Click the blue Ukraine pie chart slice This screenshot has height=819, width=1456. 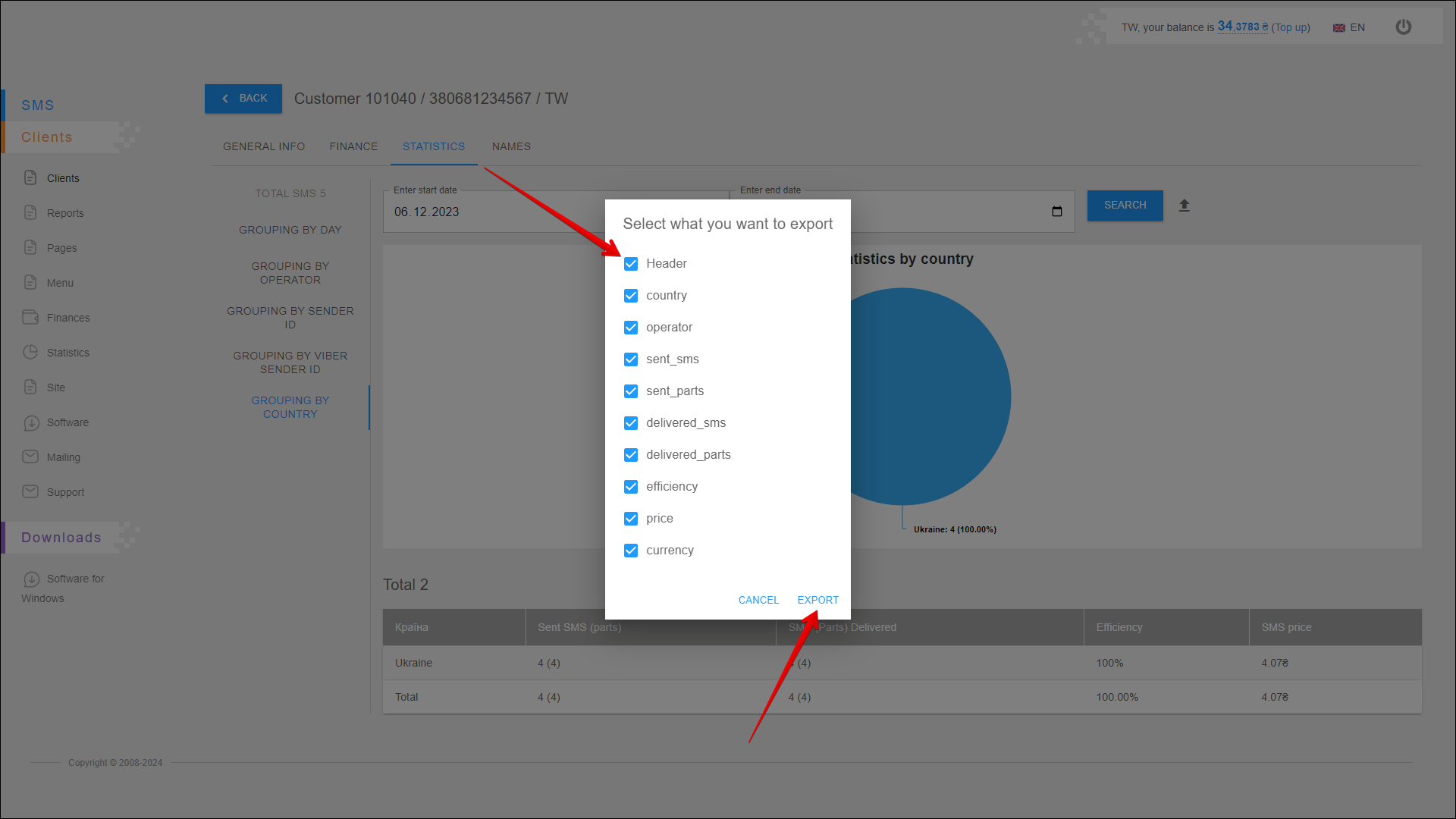click(x=933, y=394)
